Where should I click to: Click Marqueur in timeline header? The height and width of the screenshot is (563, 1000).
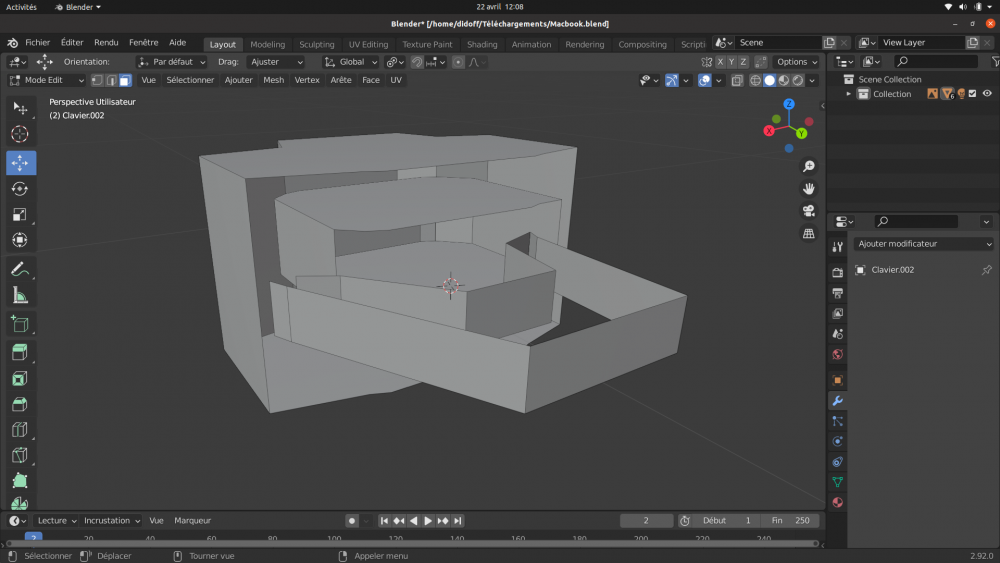point(193,521)
